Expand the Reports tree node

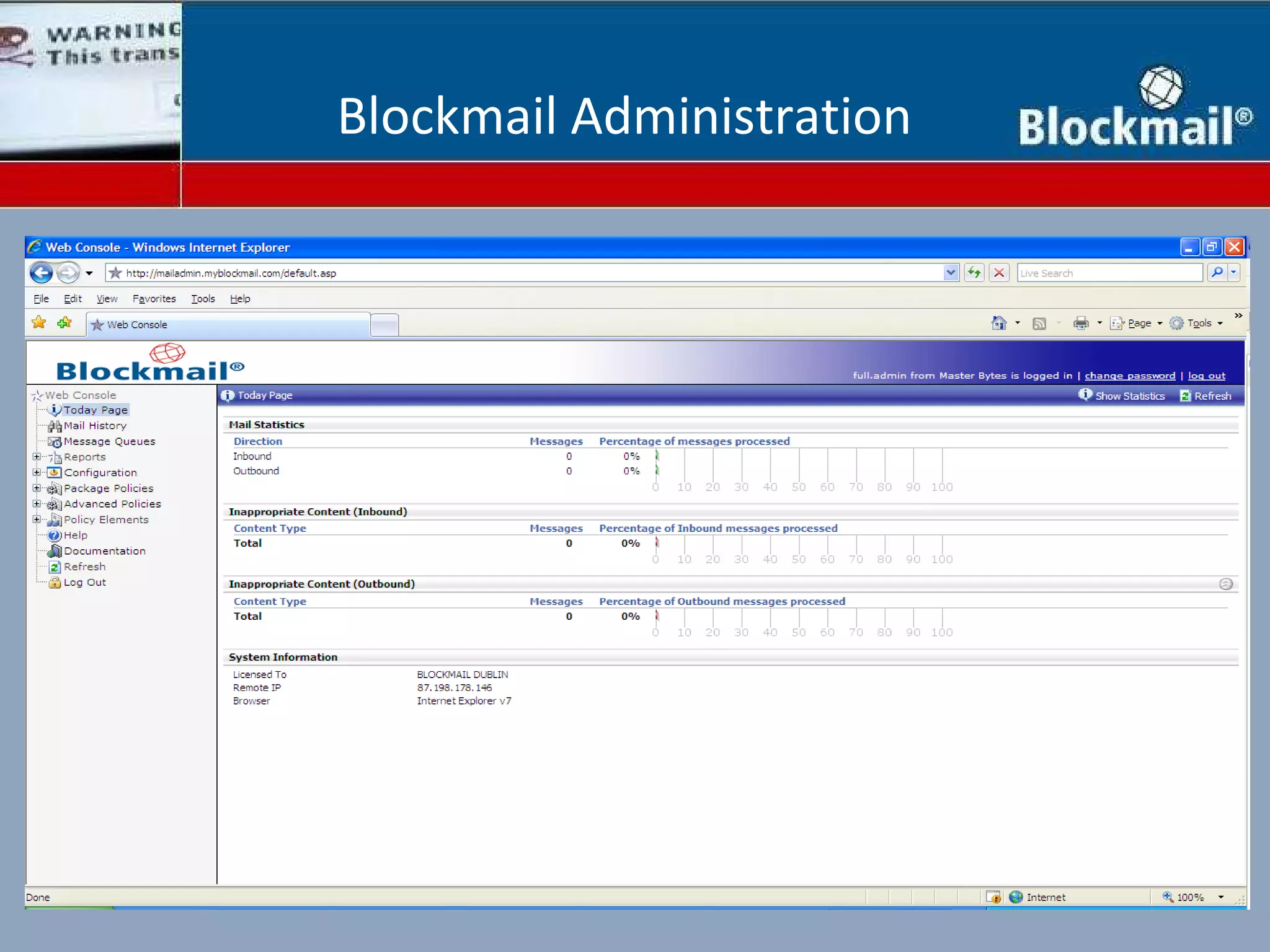click(x=37, y=457)
